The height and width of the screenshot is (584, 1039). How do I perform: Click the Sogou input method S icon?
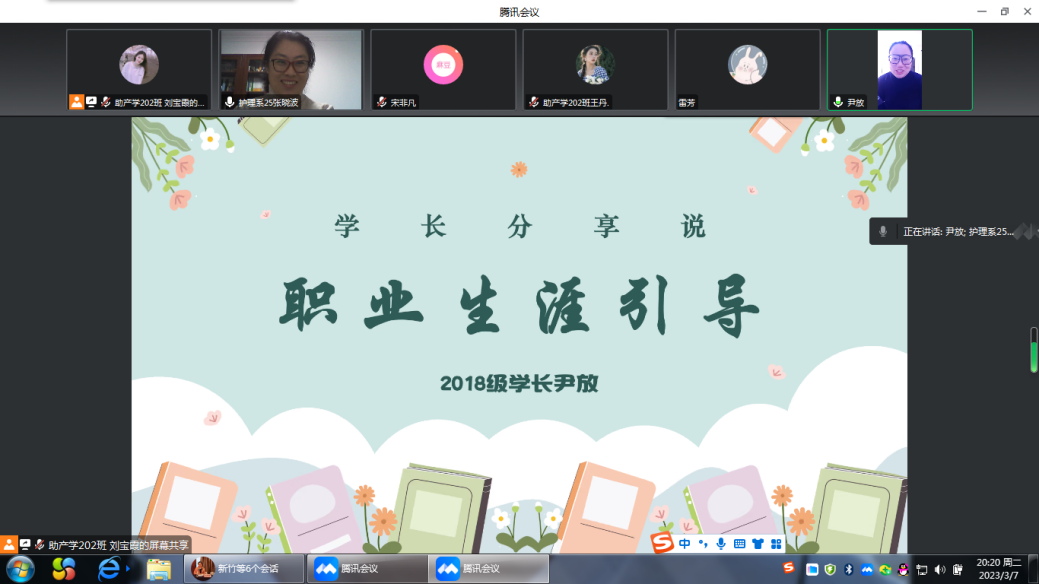coord(662,543)
